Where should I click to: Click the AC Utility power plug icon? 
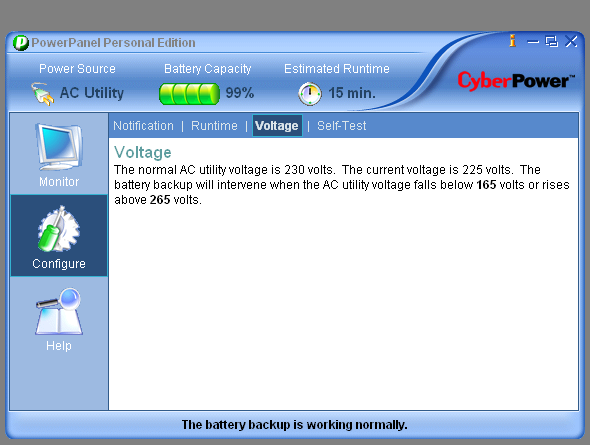point(43,94)
